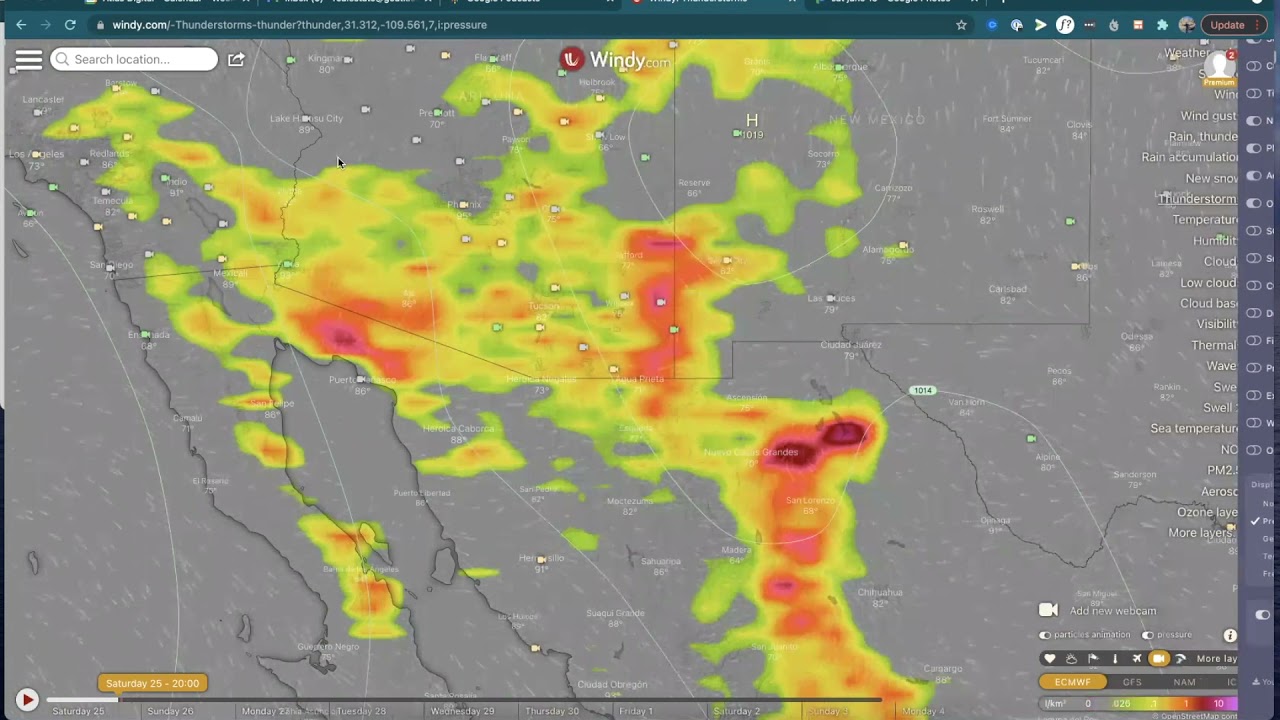The image size is (1280, 720).
Task: Click the Phoenix city label
Action: [x=463, y=205]
